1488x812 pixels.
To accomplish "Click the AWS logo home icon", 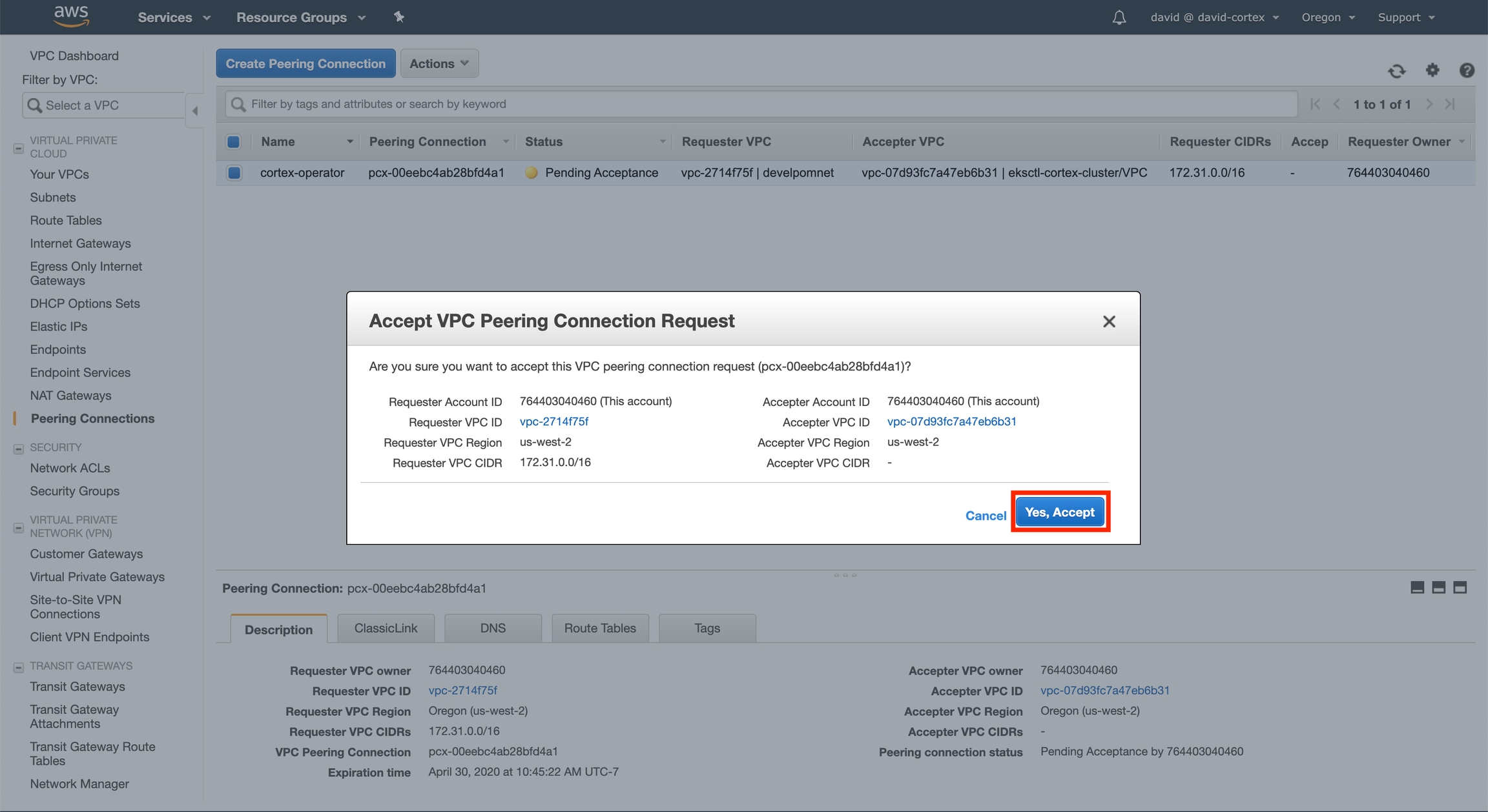I will click(71, 16).
